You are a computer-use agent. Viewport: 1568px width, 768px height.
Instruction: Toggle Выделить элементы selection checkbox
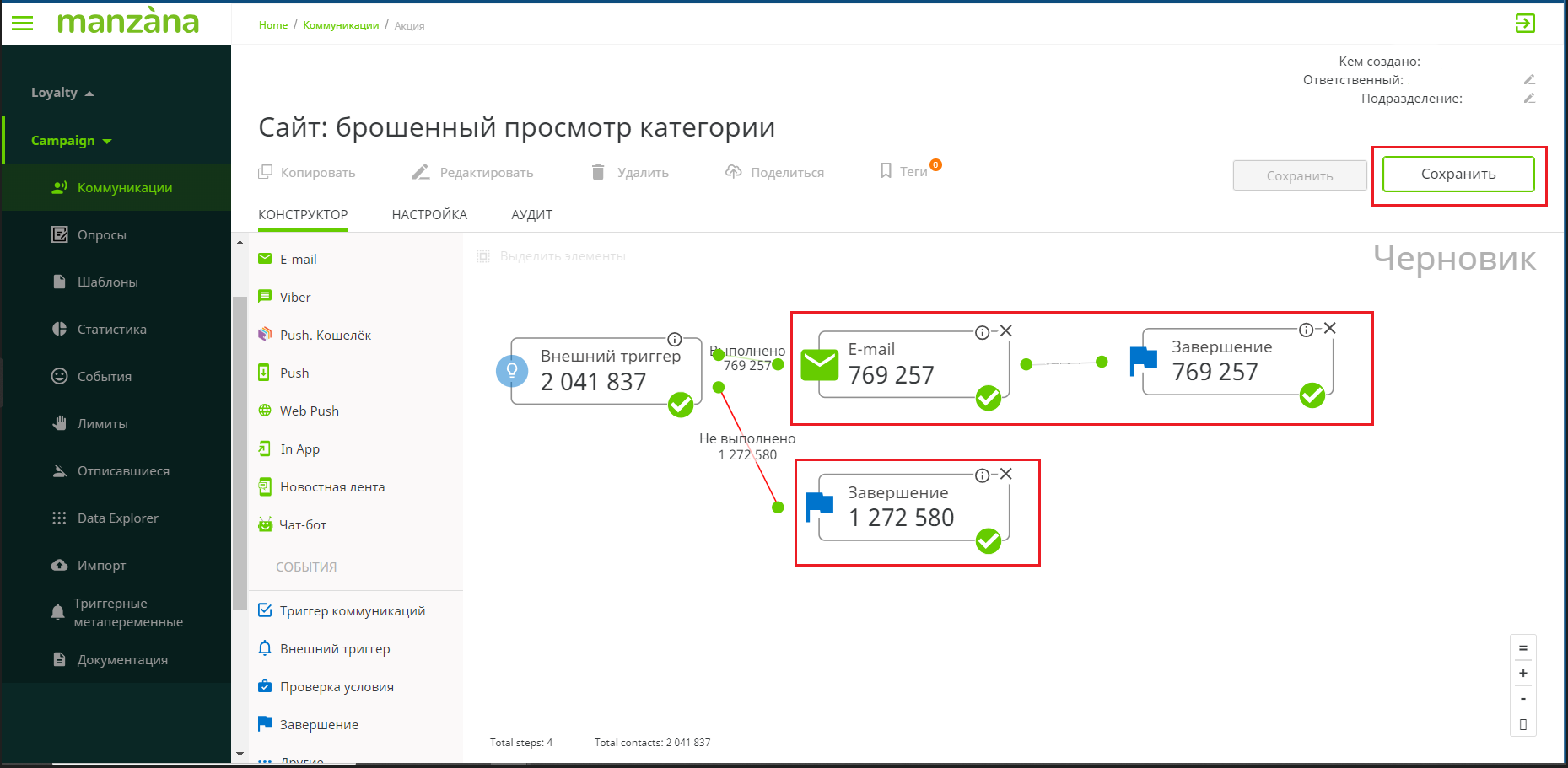pyautogui.click(x=483, y=256)
